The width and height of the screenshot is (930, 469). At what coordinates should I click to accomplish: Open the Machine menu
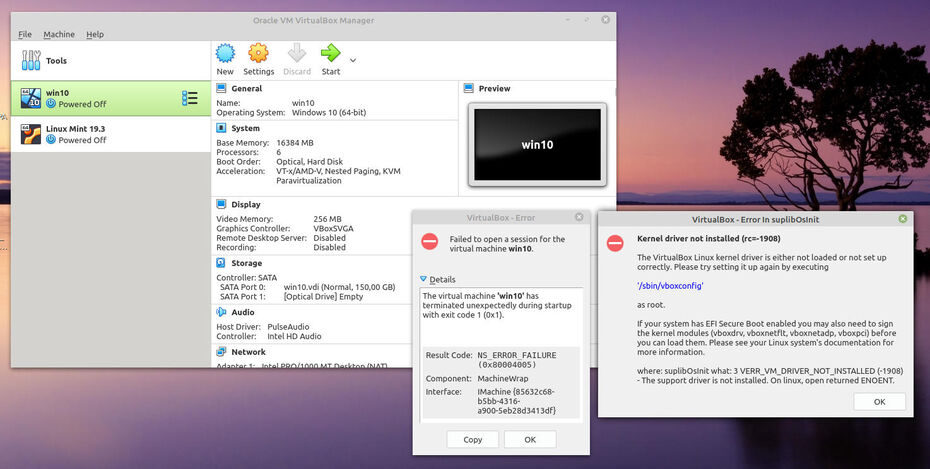pos(59,34)
